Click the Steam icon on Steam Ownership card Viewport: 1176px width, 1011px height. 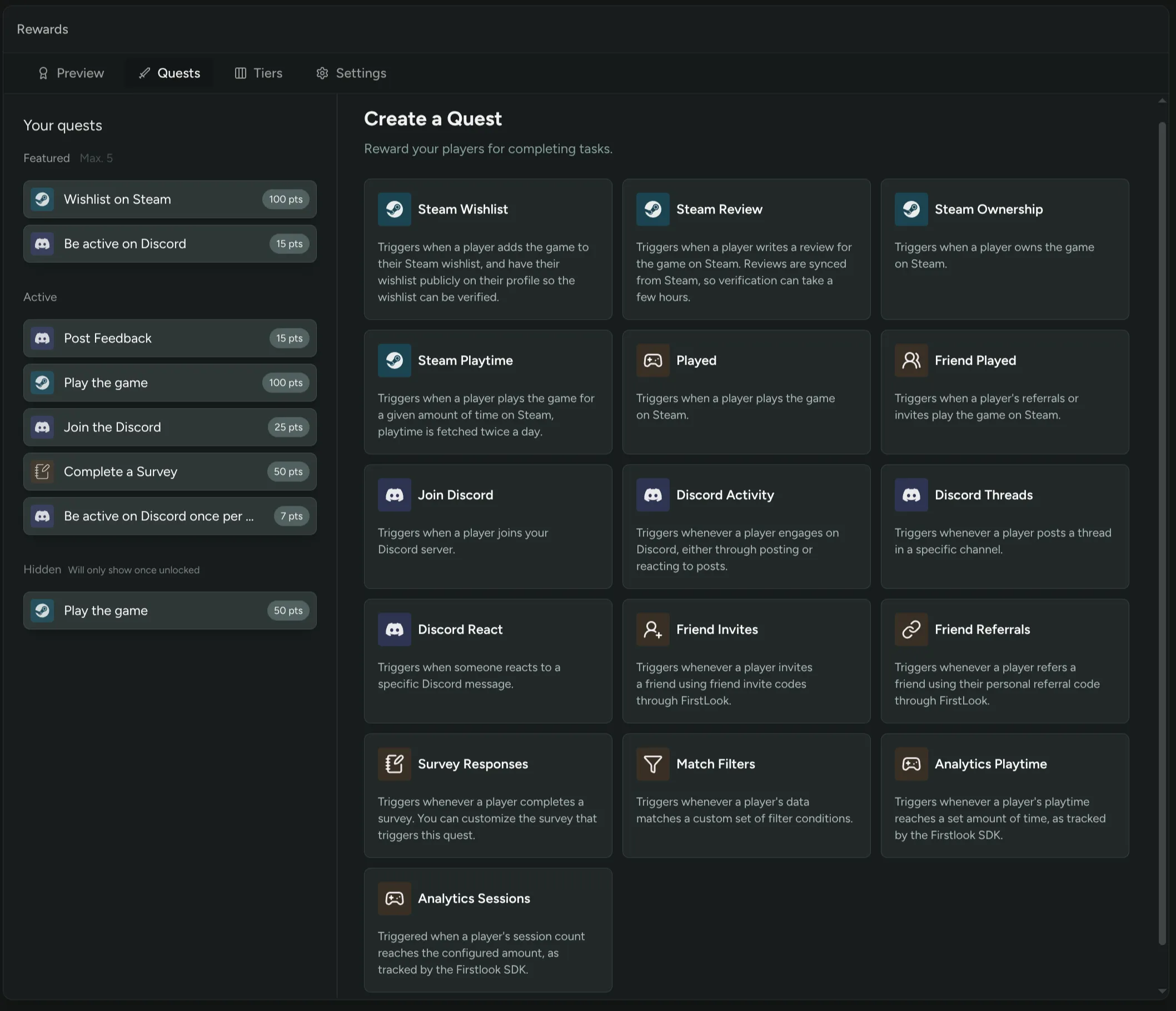click(911, 210)
